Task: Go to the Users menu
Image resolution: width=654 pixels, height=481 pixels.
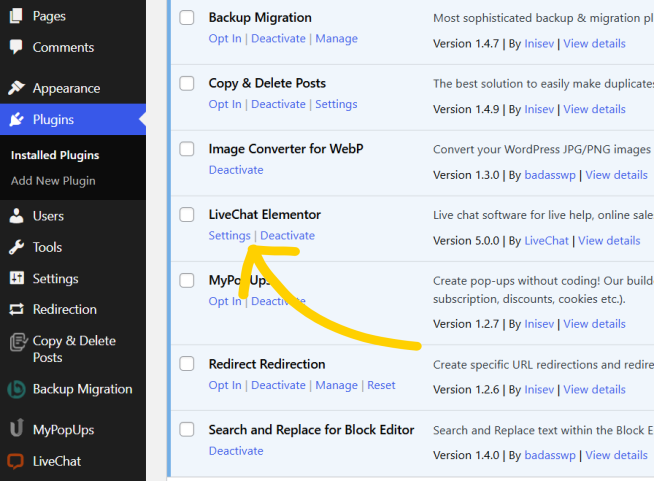Action: pos(48,216)
